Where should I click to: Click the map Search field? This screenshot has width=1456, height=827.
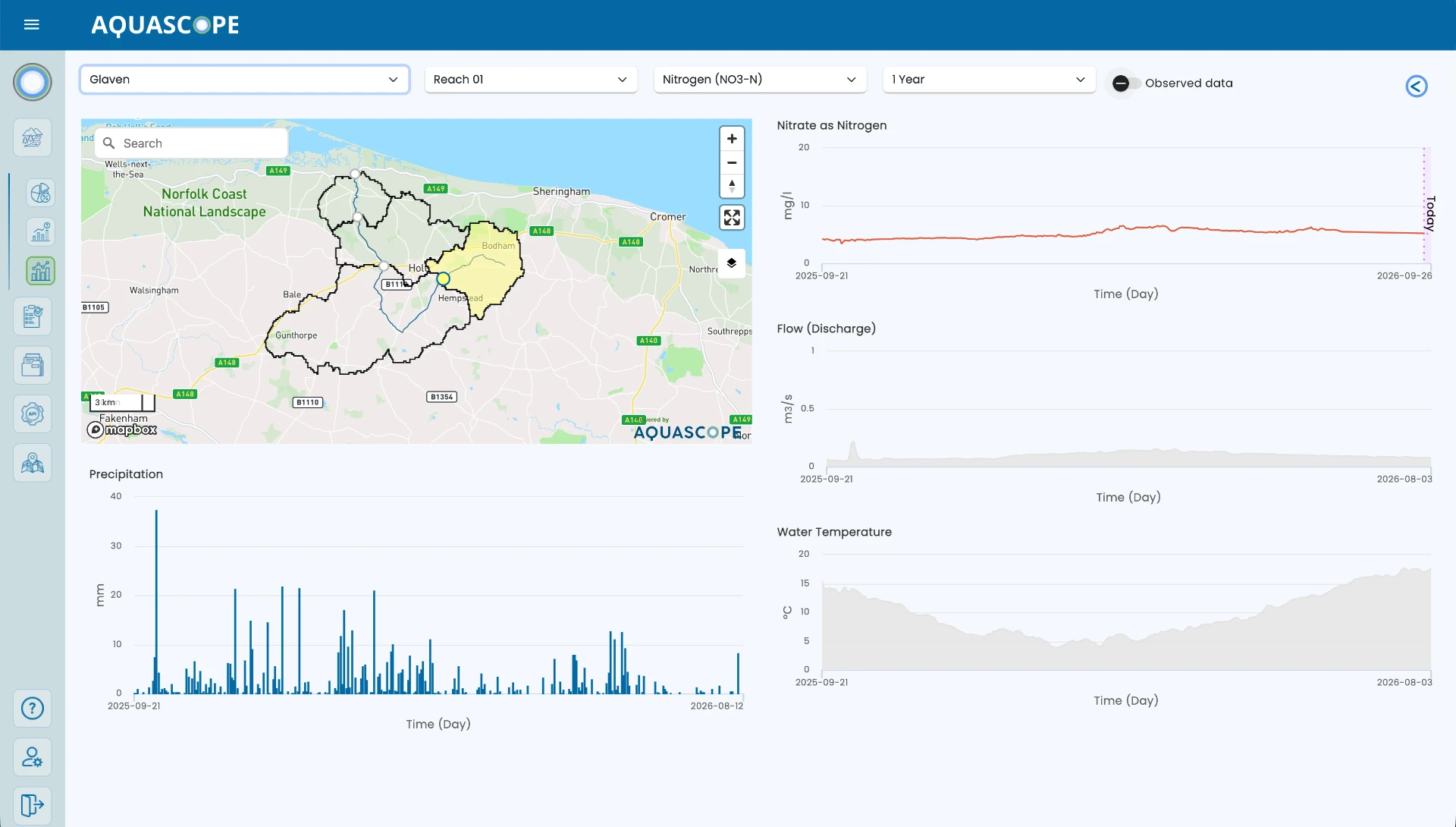click(191, 143)
